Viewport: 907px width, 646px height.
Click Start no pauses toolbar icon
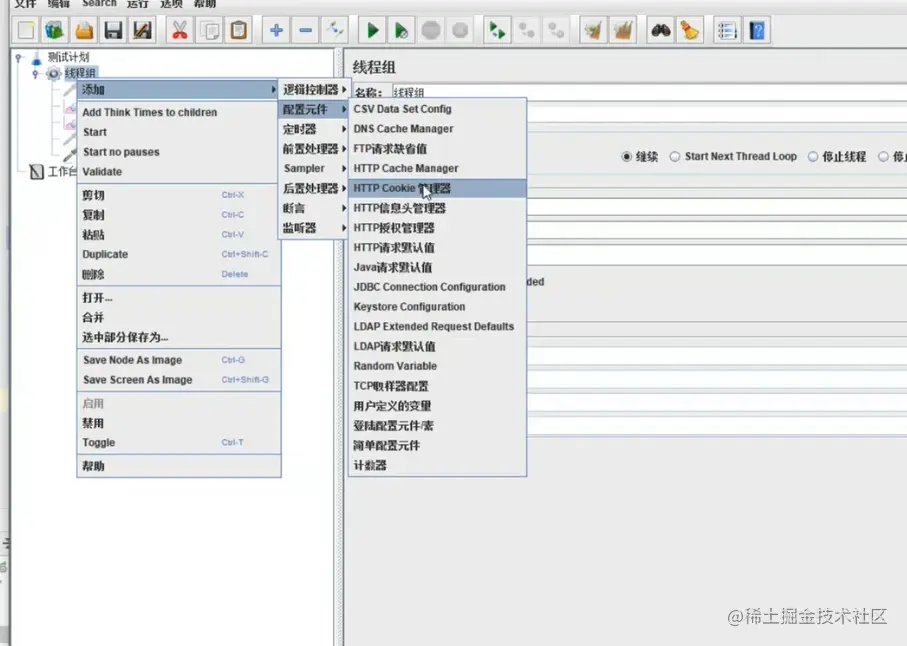click(401, 30)
